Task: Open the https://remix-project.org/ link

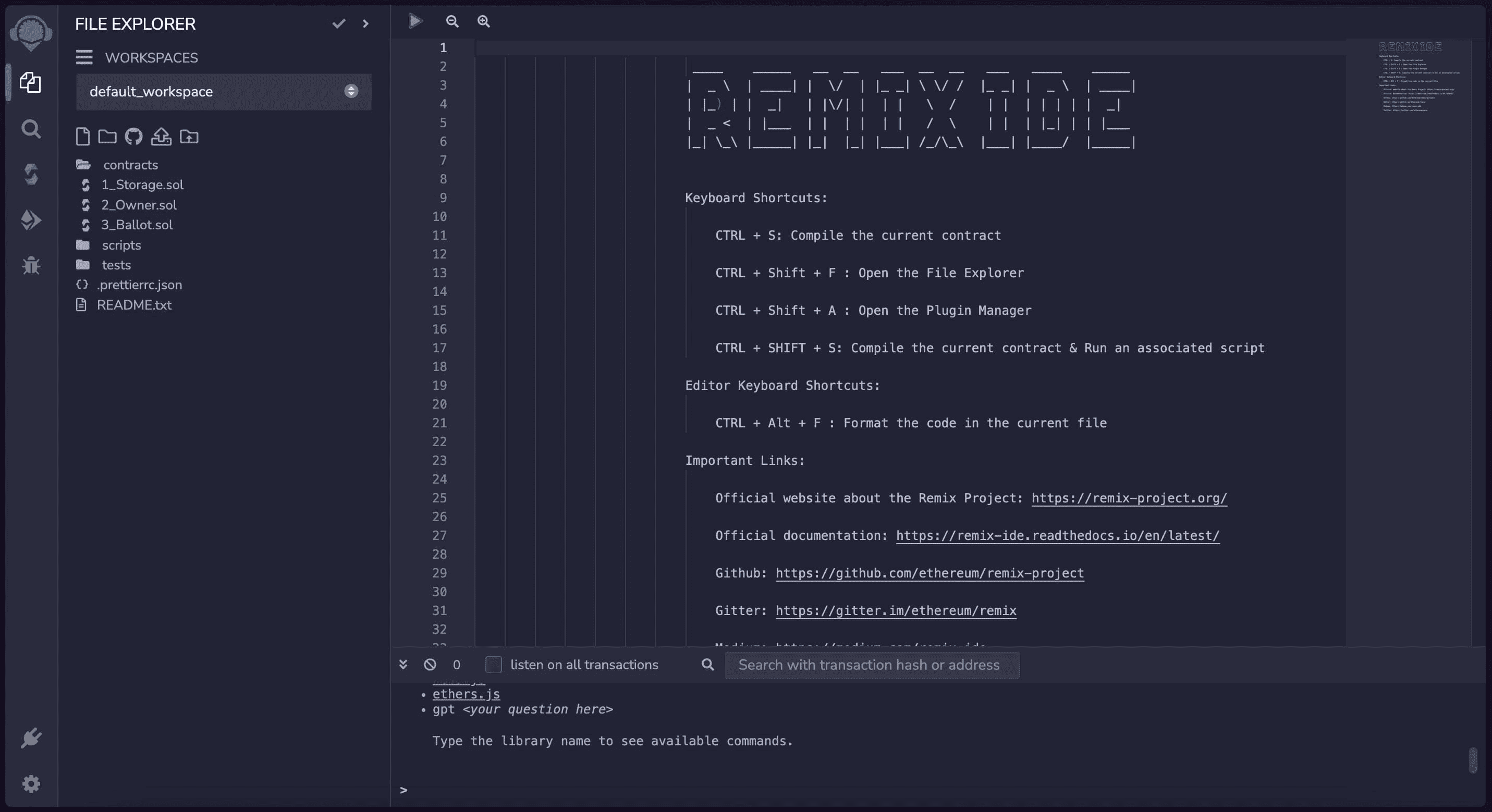Action: [1129, 498]
